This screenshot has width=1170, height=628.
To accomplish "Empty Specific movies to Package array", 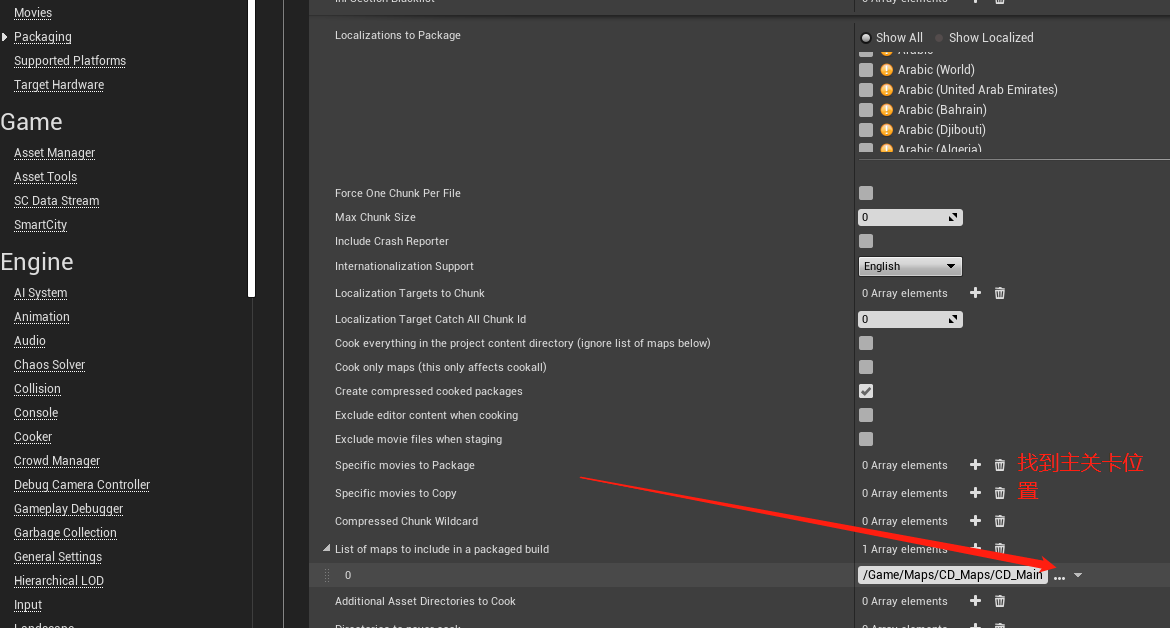I will (x=1000, y=465).
